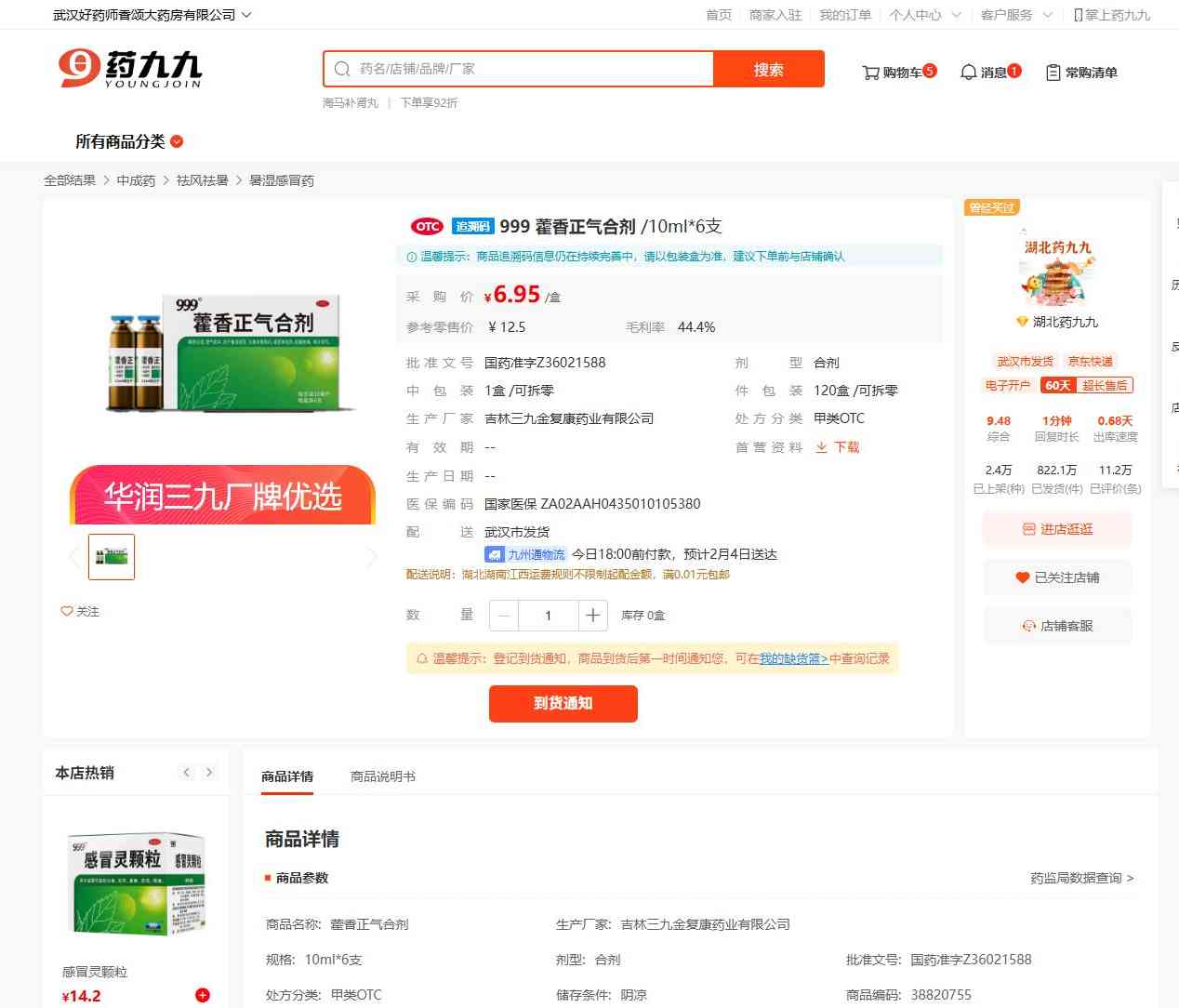Click the orange 到货通知 button
This screenshot has height=1008, width=1179.
(563, 703)
